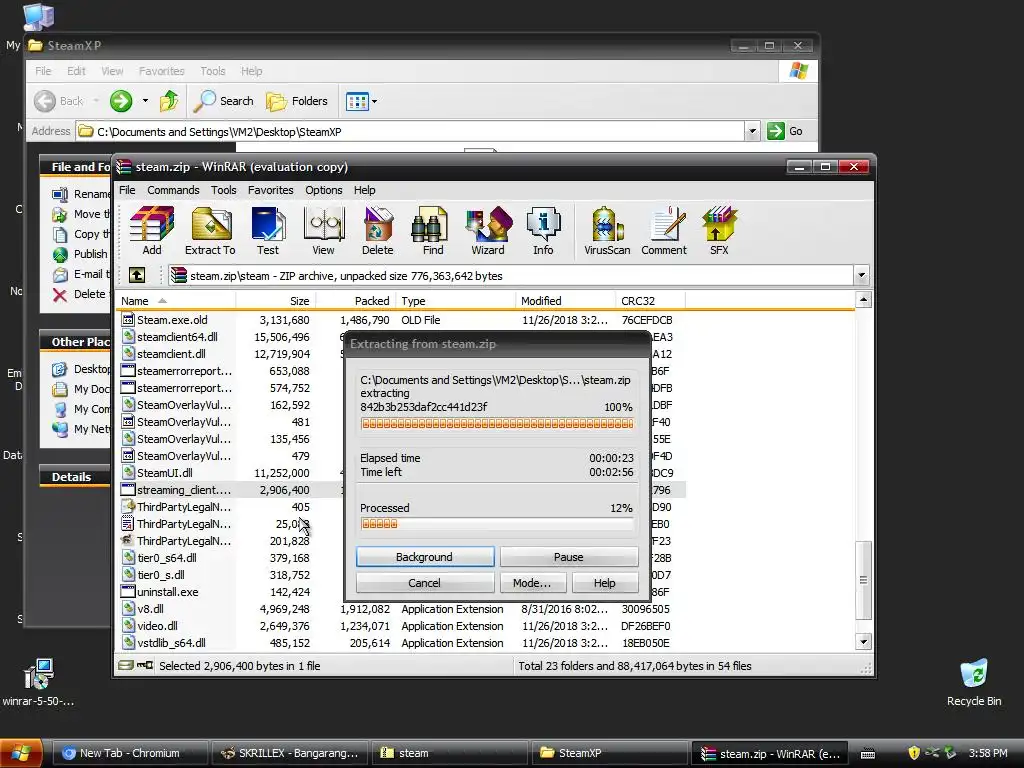The height and width of the screenshot is (768, 1024).
Task: Click the security shield tray icon
Action: click(914, 753)
